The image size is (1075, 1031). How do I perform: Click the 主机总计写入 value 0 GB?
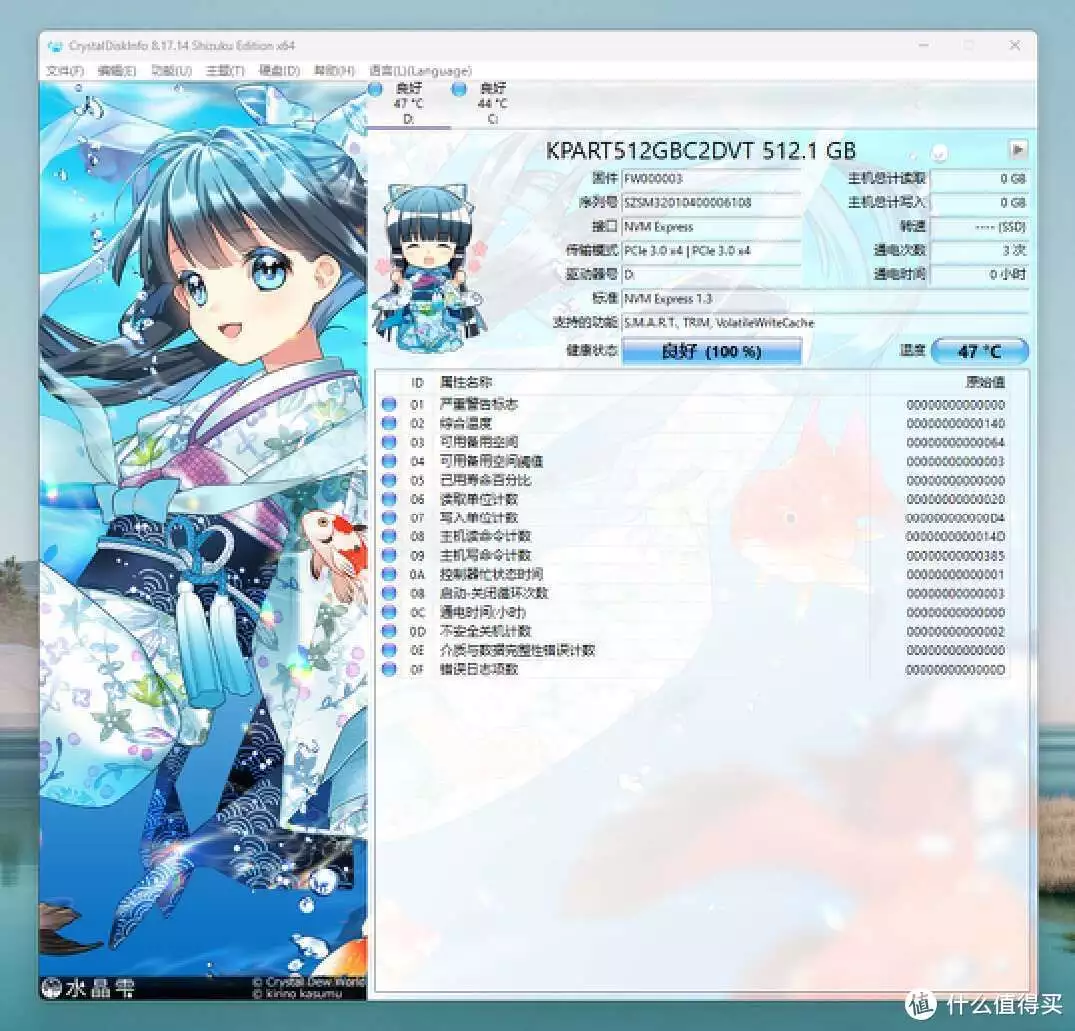(979, 202)
